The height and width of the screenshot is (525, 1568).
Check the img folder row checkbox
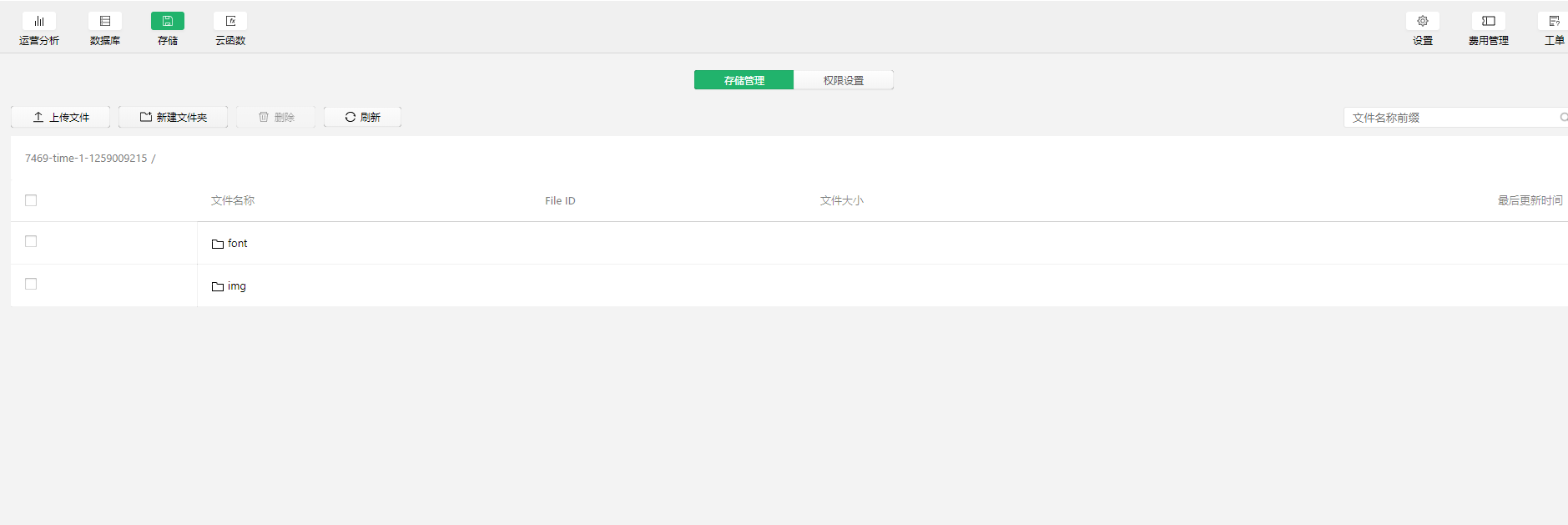(x=31, y=284)
